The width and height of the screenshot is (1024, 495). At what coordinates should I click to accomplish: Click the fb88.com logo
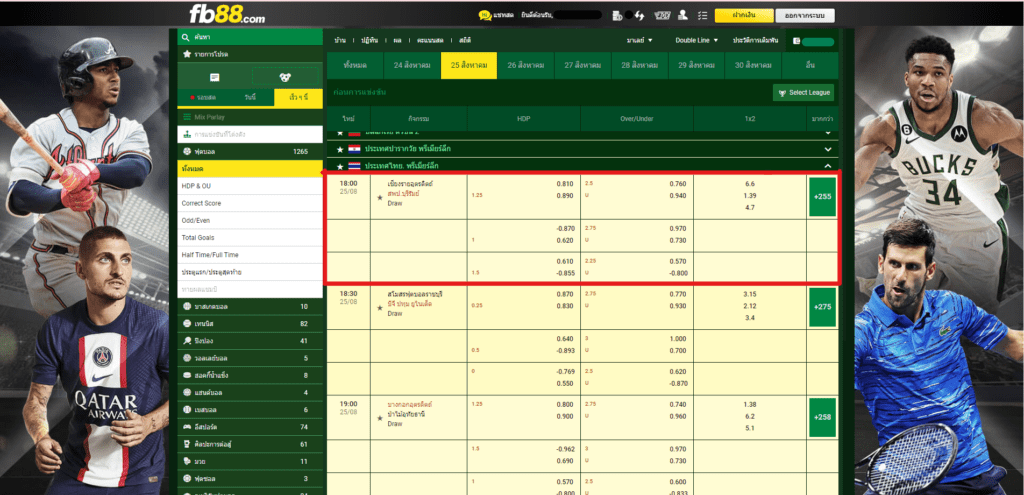[x=227, y=13]
